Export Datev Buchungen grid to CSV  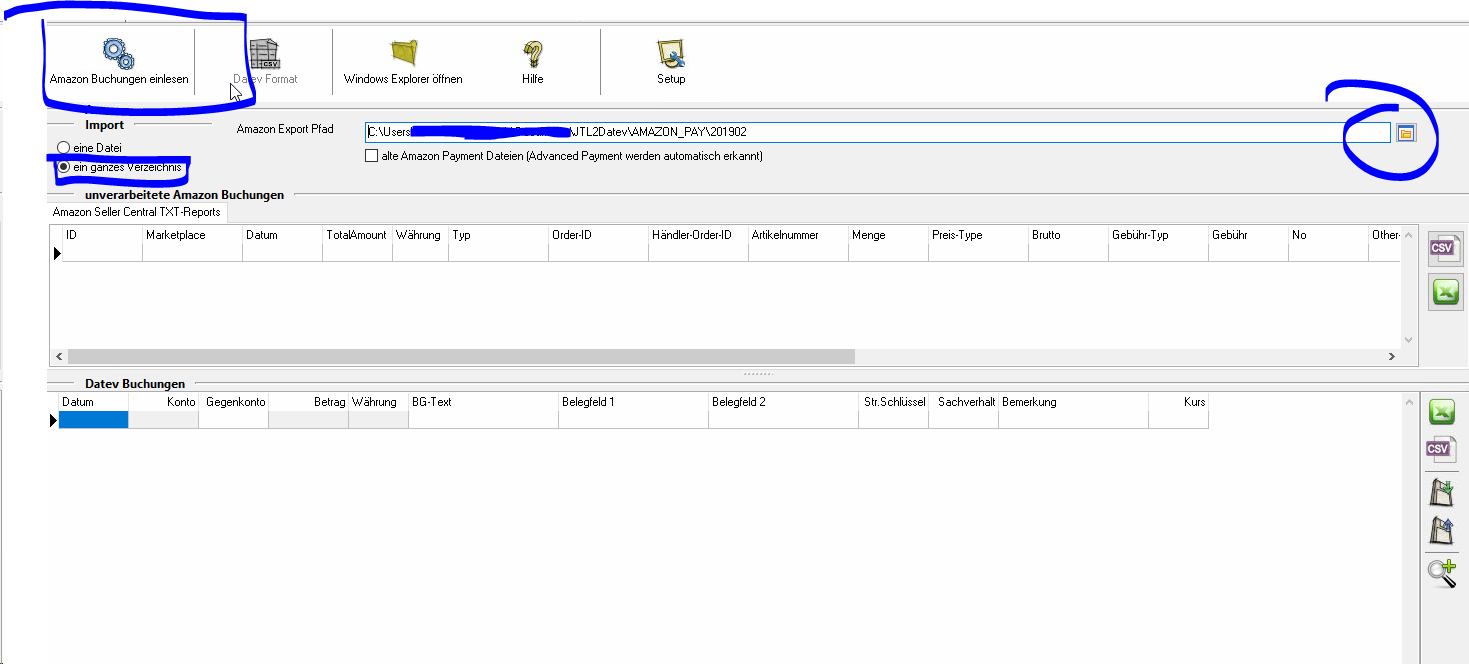(1441, 450)
